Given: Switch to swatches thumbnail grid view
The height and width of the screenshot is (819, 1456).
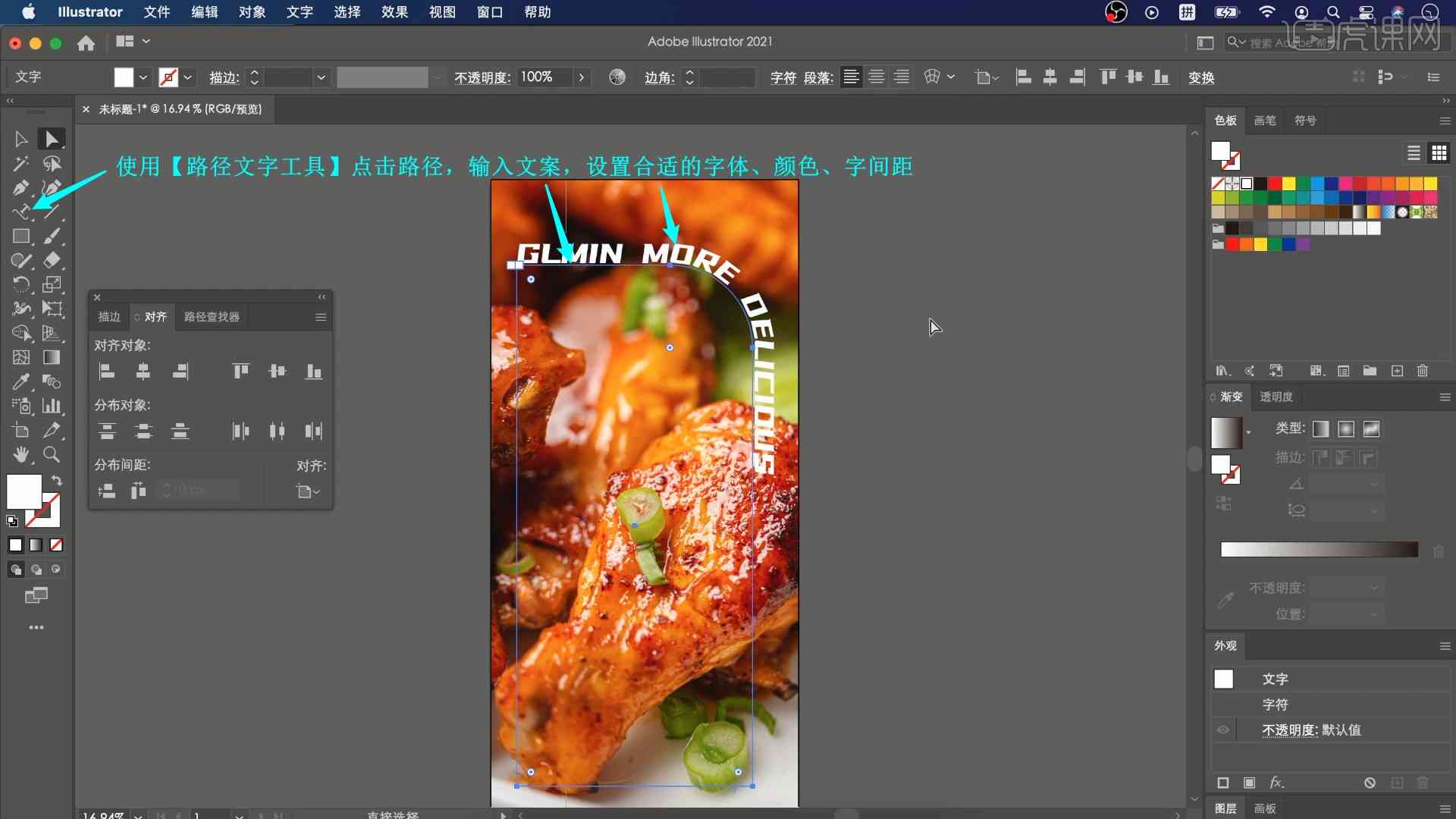Looking at the screenshot, I should pos(1439,153).
